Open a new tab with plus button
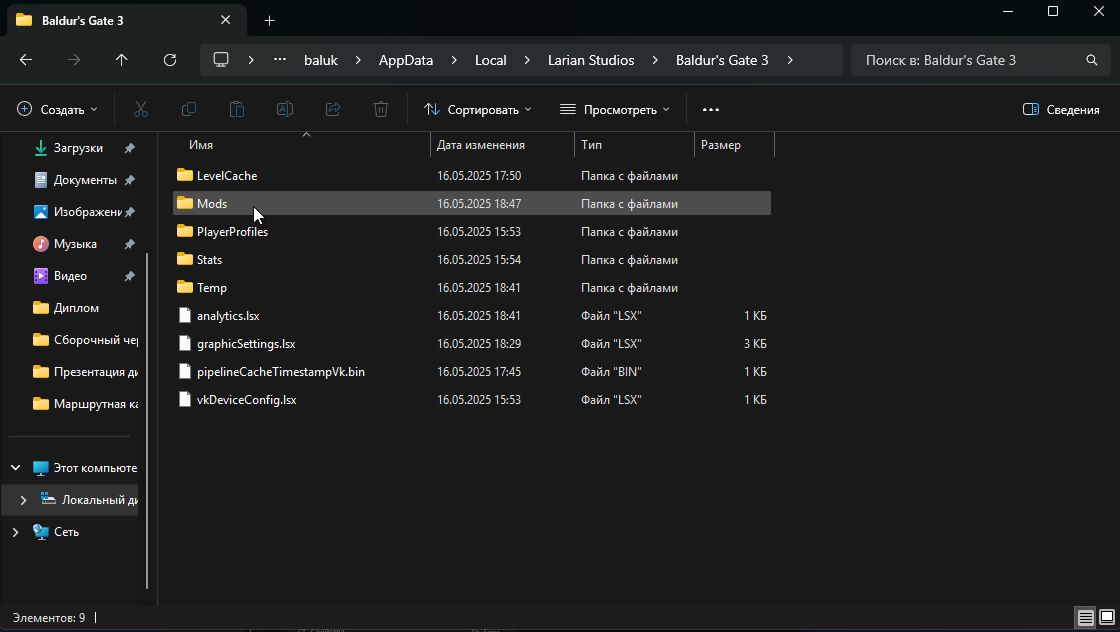 coord(269,21)
